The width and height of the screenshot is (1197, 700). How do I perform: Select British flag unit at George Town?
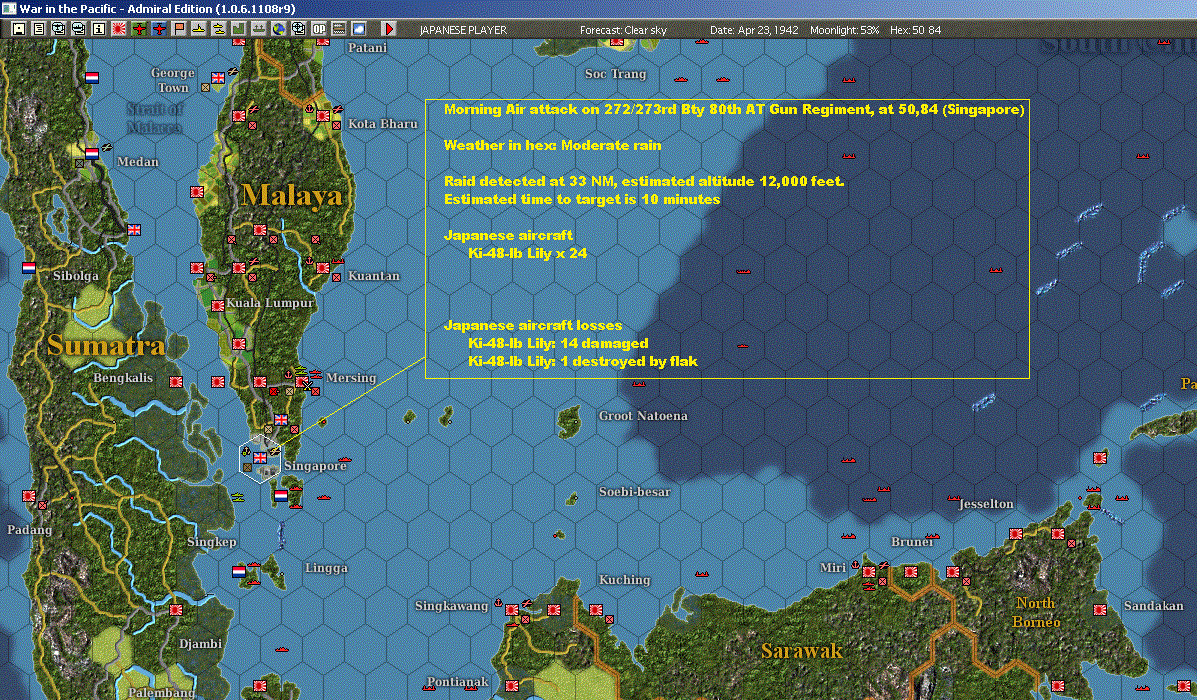click(218, 77)
